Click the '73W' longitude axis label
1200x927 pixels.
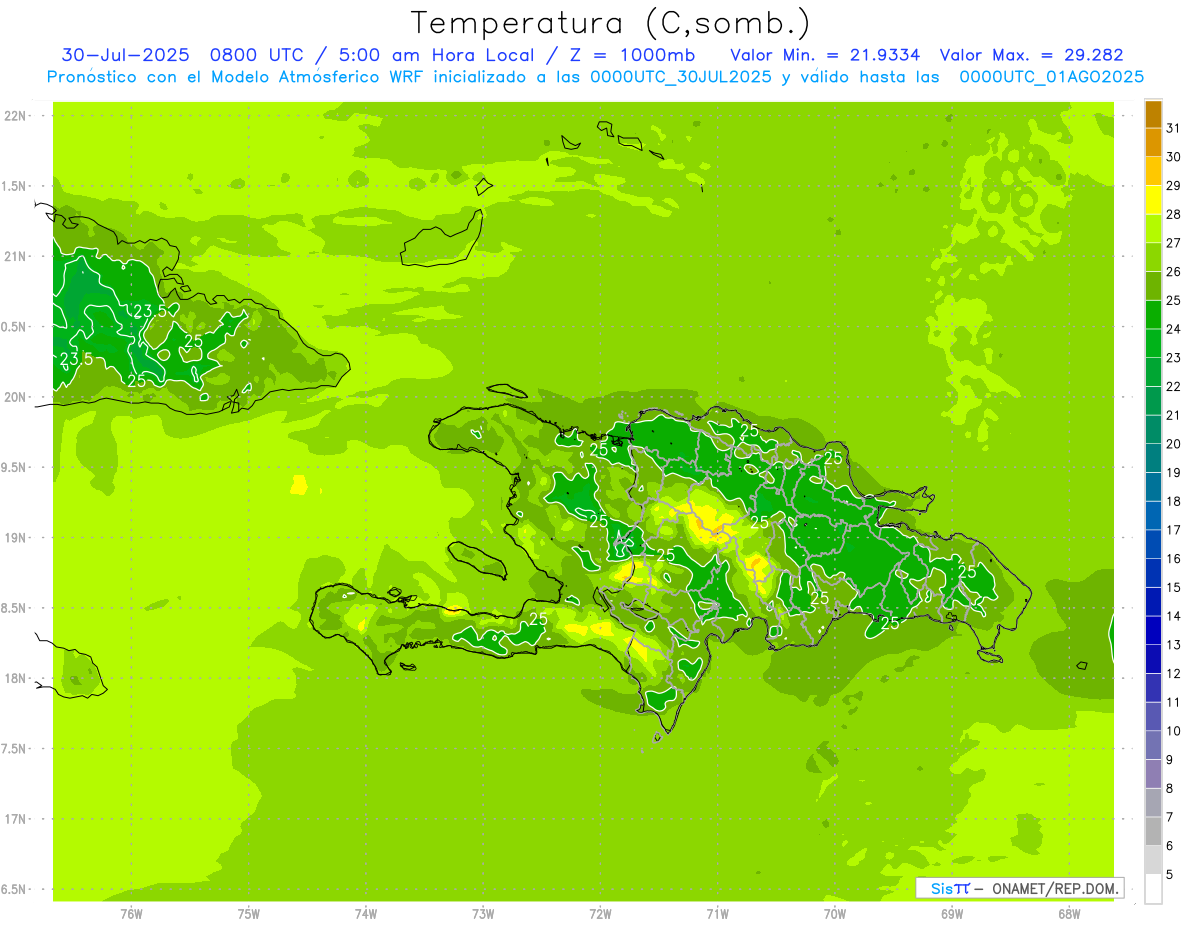(482, 913)
